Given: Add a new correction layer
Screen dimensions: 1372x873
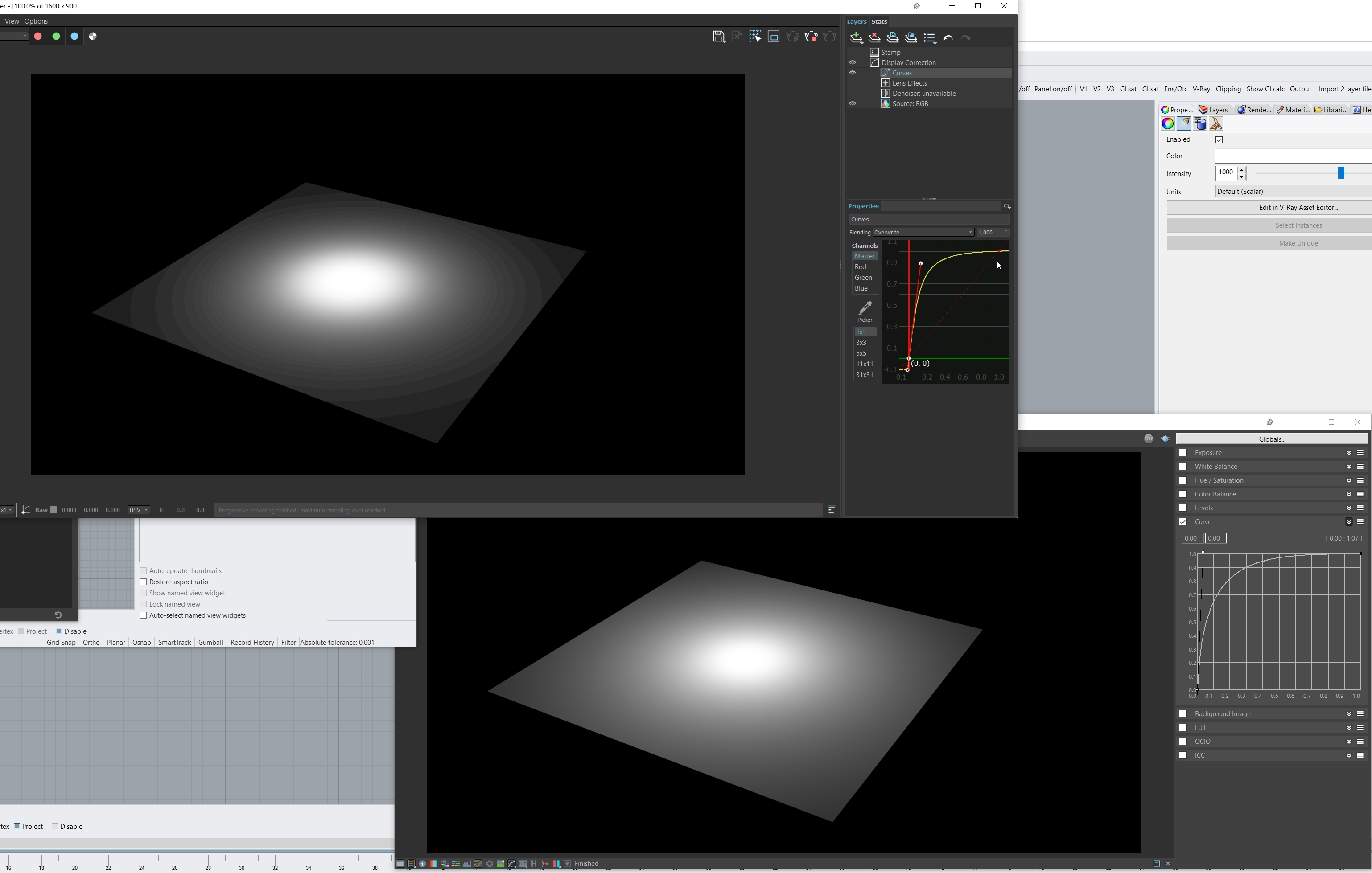Looking at the screenshot, I should (857, 38).
